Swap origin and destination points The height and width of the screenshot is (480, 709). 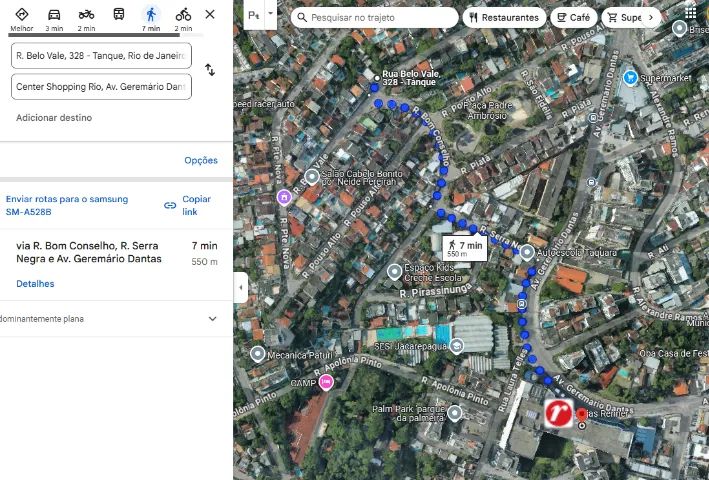pos(210,70)
